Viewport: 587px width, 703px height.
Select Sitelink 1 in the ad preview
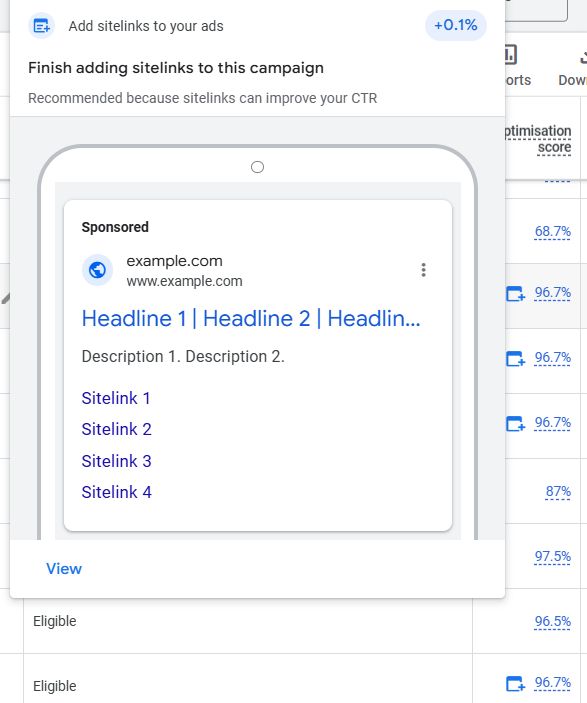point(116,398)
